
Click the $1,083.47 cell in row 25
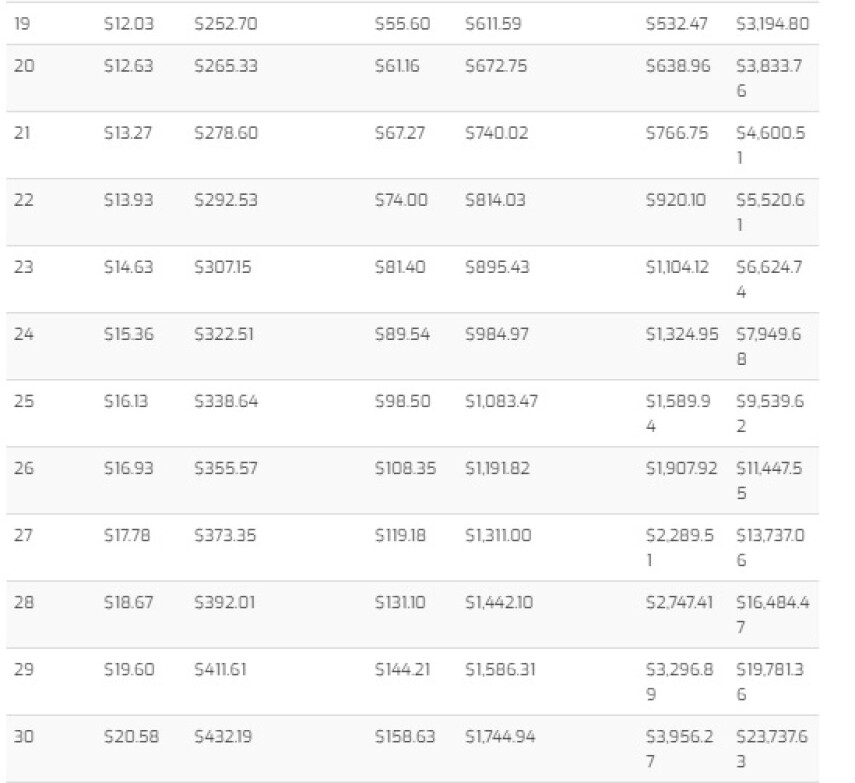pyautogui.click(x=502, y=401)
